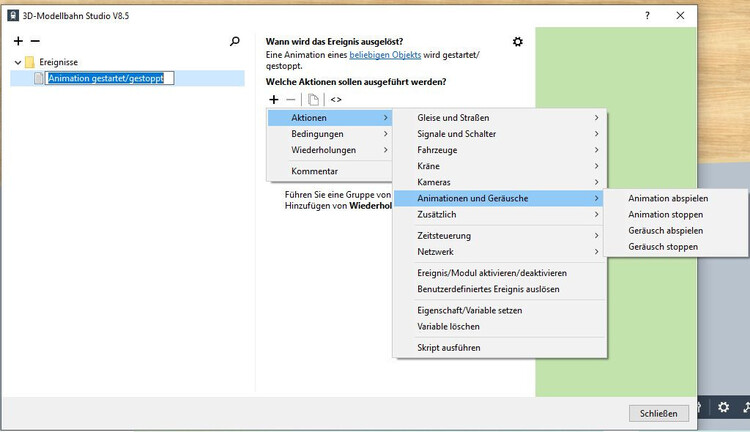
Task: Expand the Netzwerk submenu
Action: pyautogui.click(x=499, y=252)
